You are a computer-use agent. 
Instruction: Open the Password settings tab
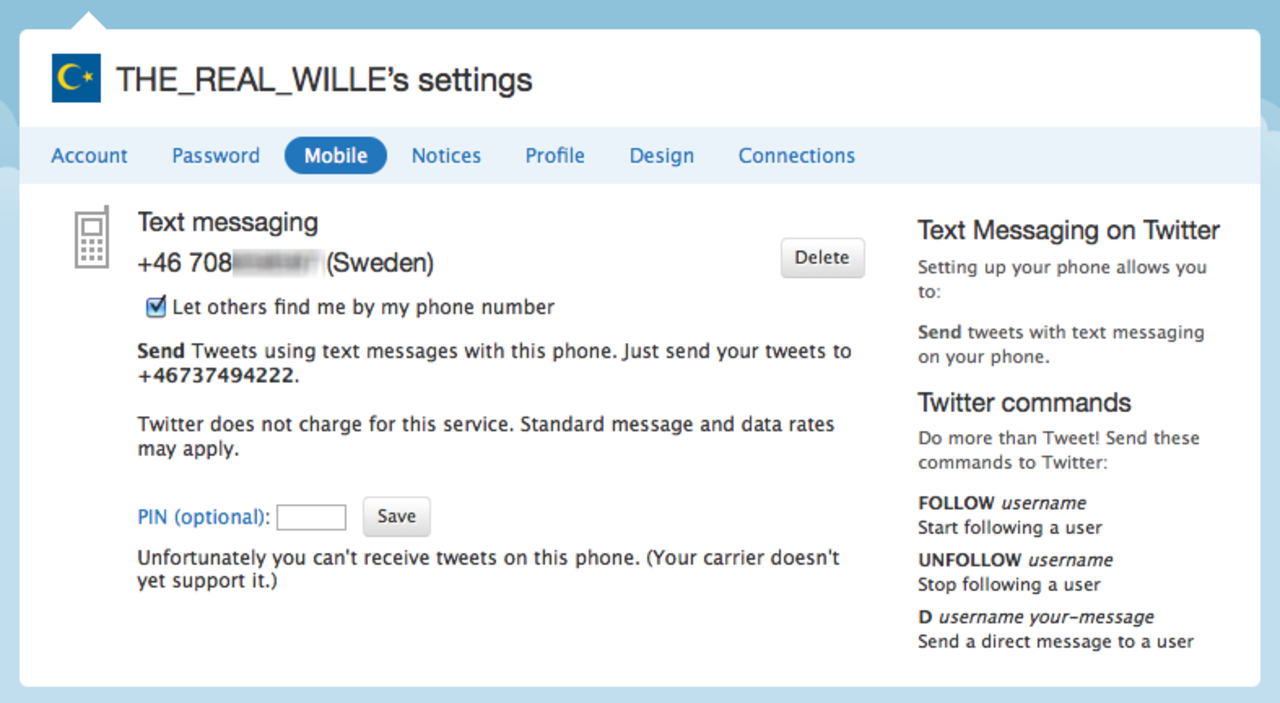point(215,155)
